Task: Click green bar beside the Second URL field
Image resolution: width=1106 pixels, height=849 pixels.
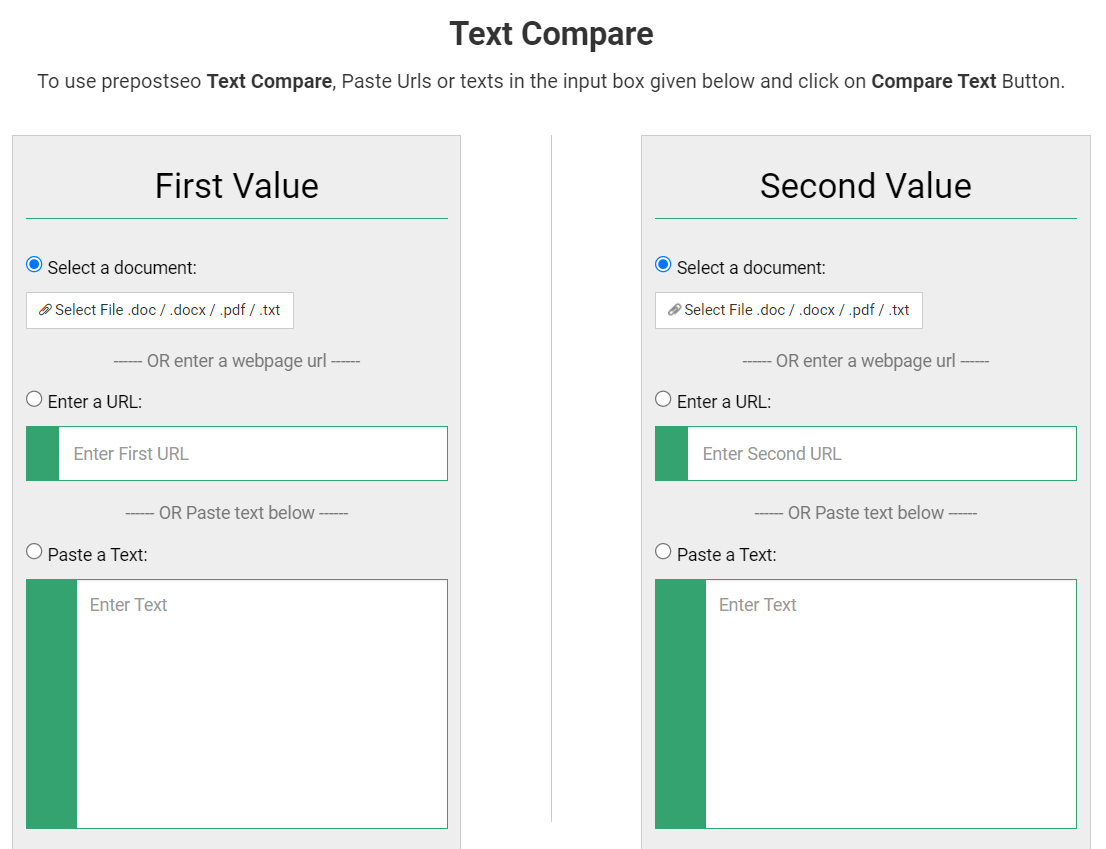Action: (672, 453)
